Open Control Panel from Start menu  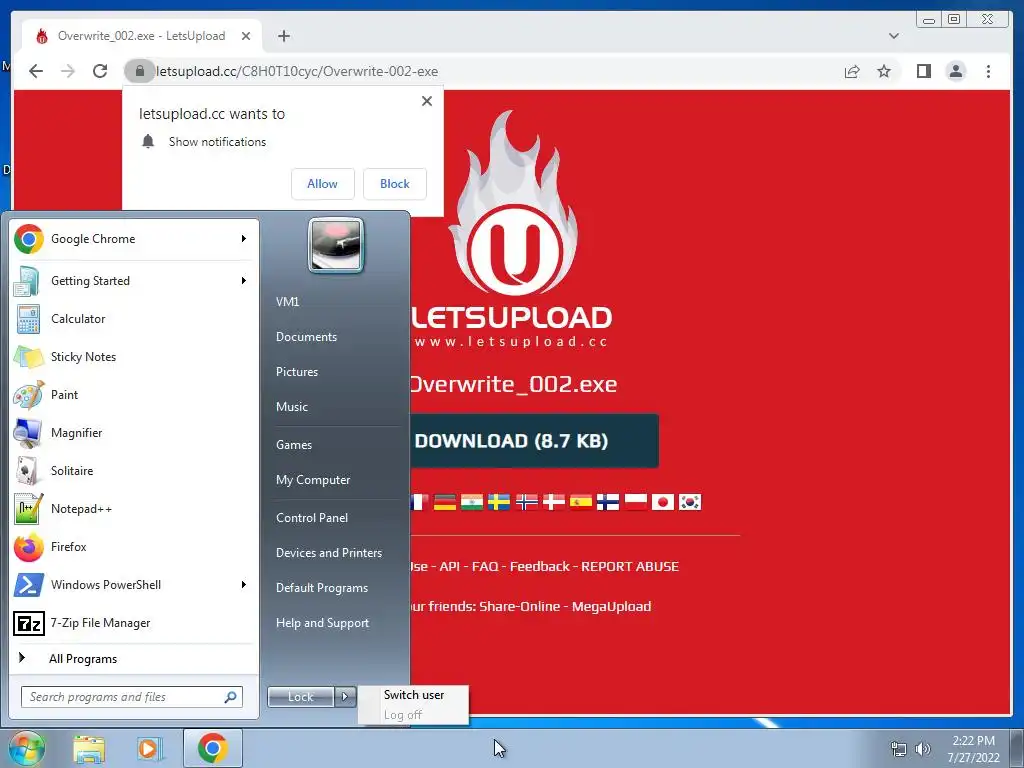click(x=312, y=518)
